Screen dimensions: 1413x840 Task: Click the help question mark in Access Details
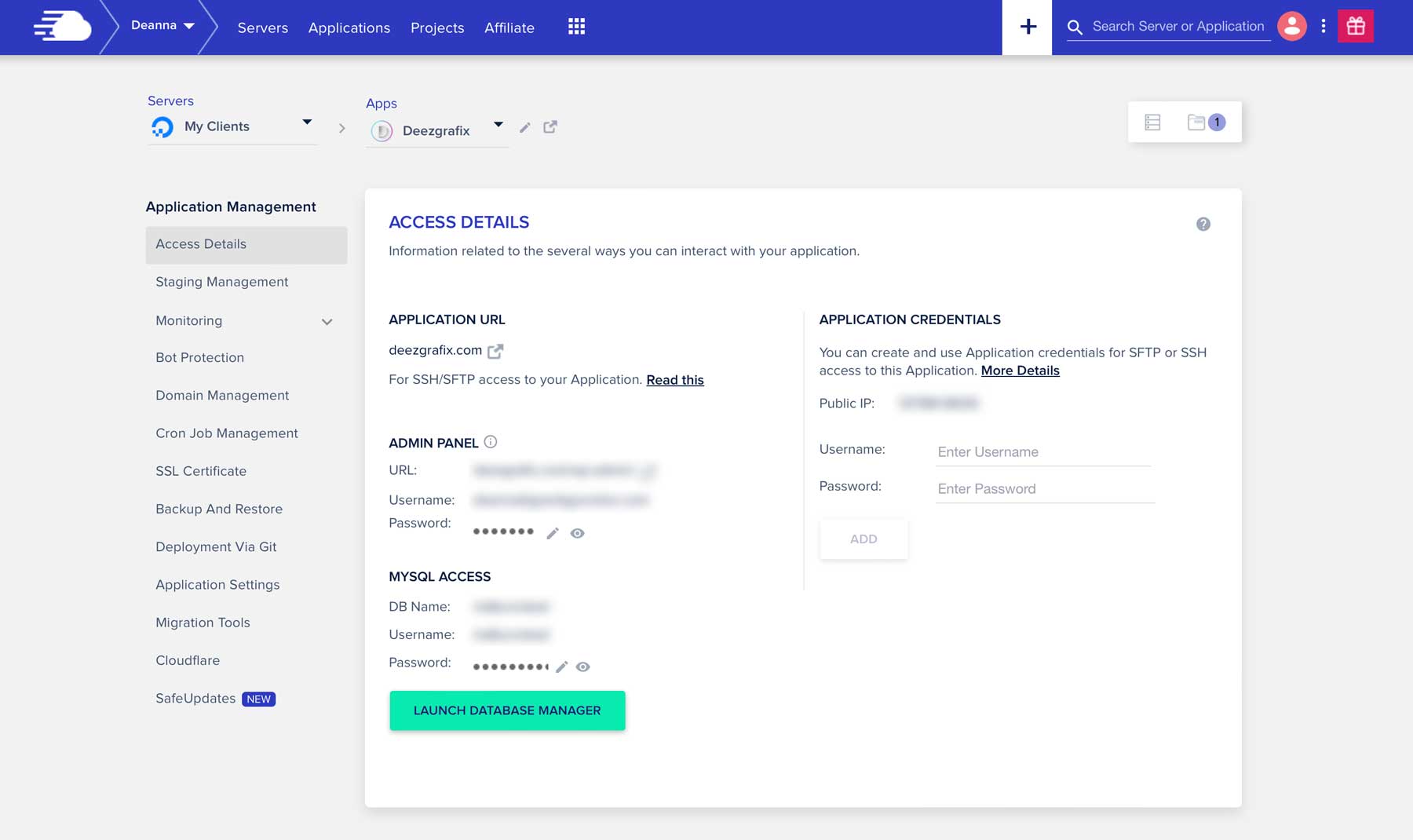click(1202, 224)
